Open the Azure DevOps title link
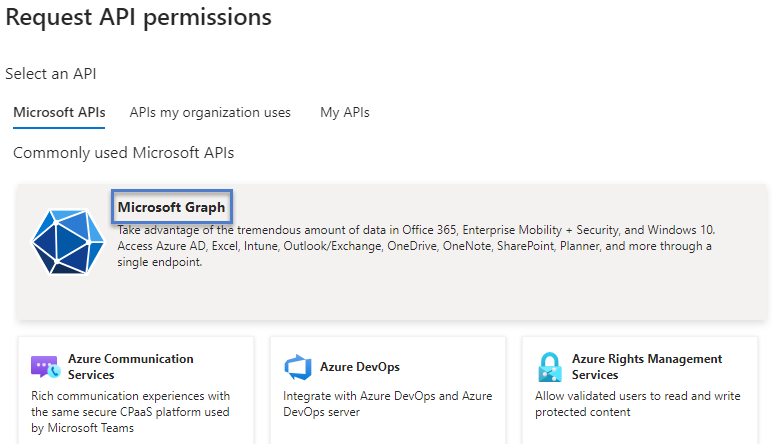The width and height of the screenshot is (772, 444). coord(360,367)
